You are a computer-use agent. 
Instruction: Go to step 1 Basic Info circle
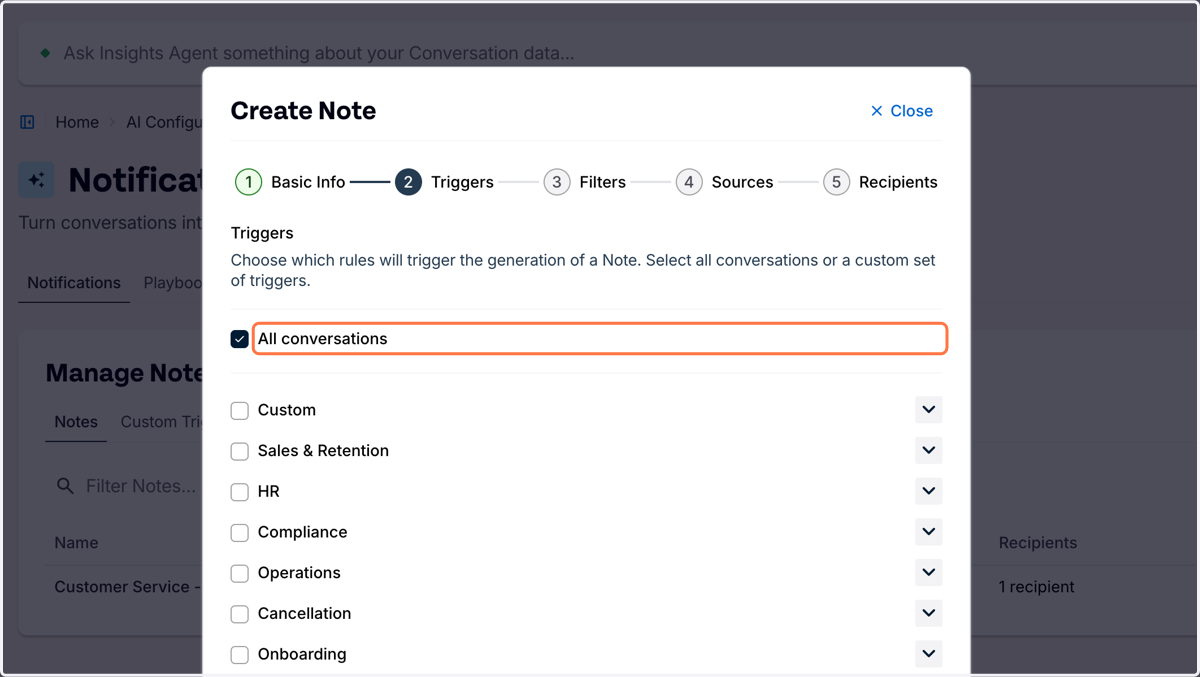[248, 182]
